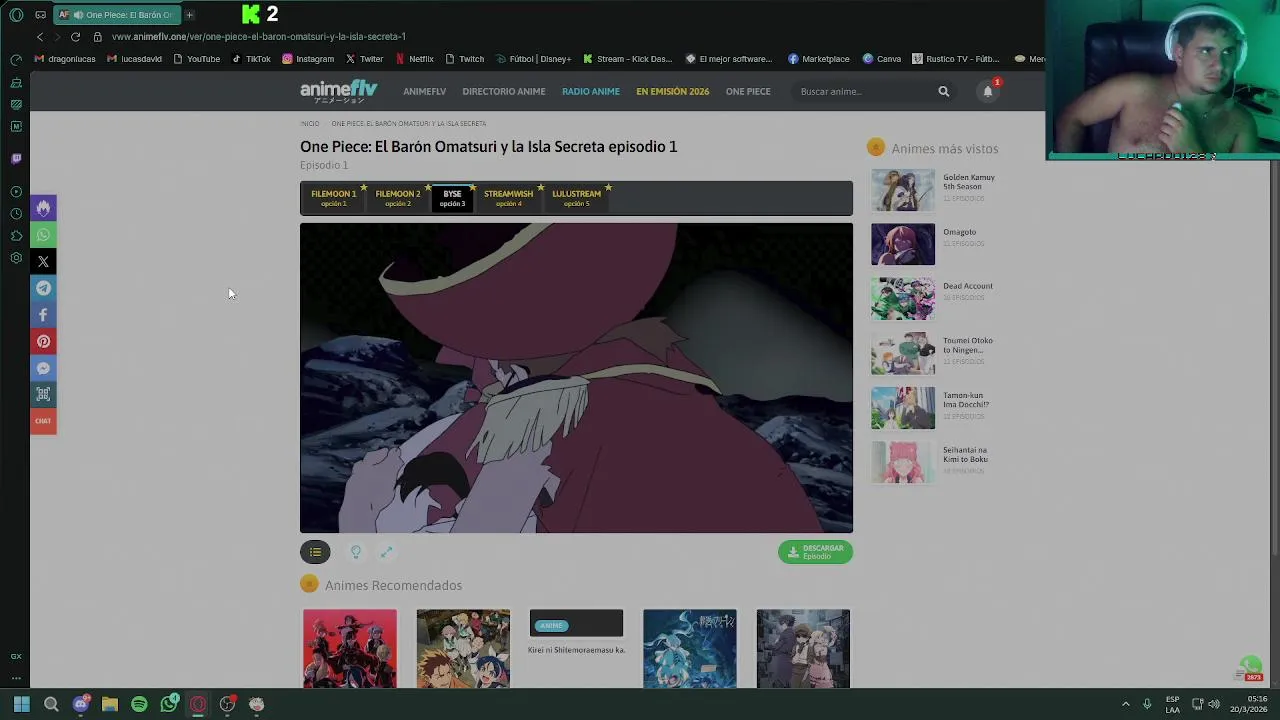
Task: Toggle the lights-off bulb icon below player
Action: pyautogui.click(x=355, y=552)
